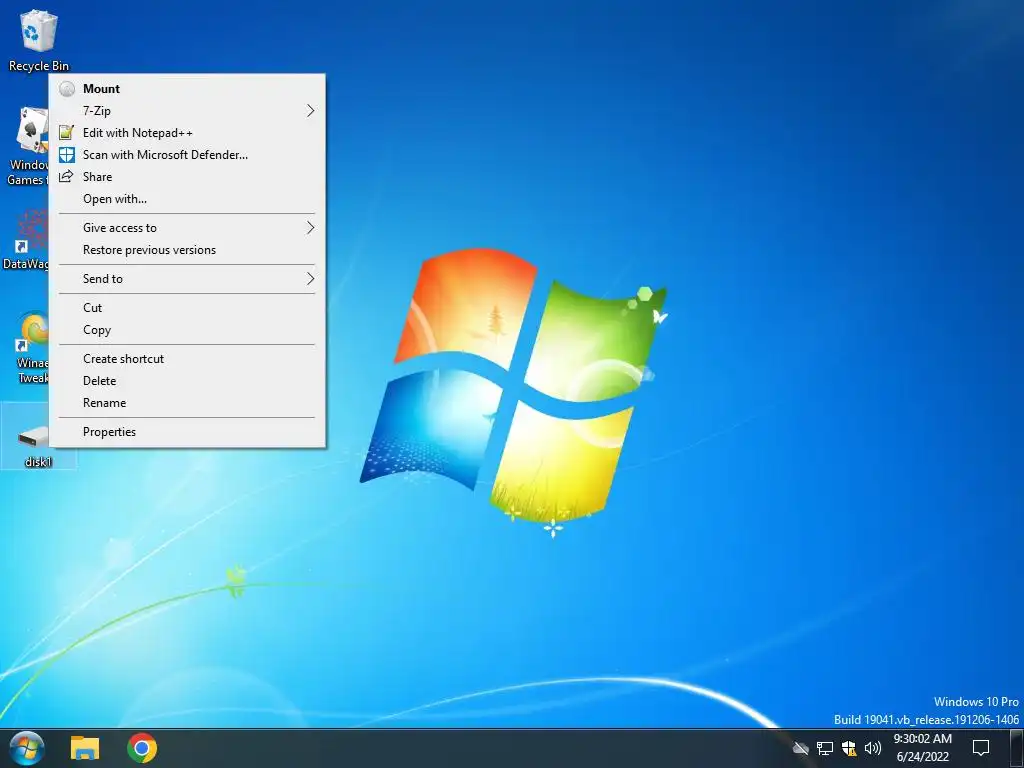The width and height of the screenshot is (1024, 768).
Task: Click the Show desktop strip at the end of the taskbar
Action: 1017,748
